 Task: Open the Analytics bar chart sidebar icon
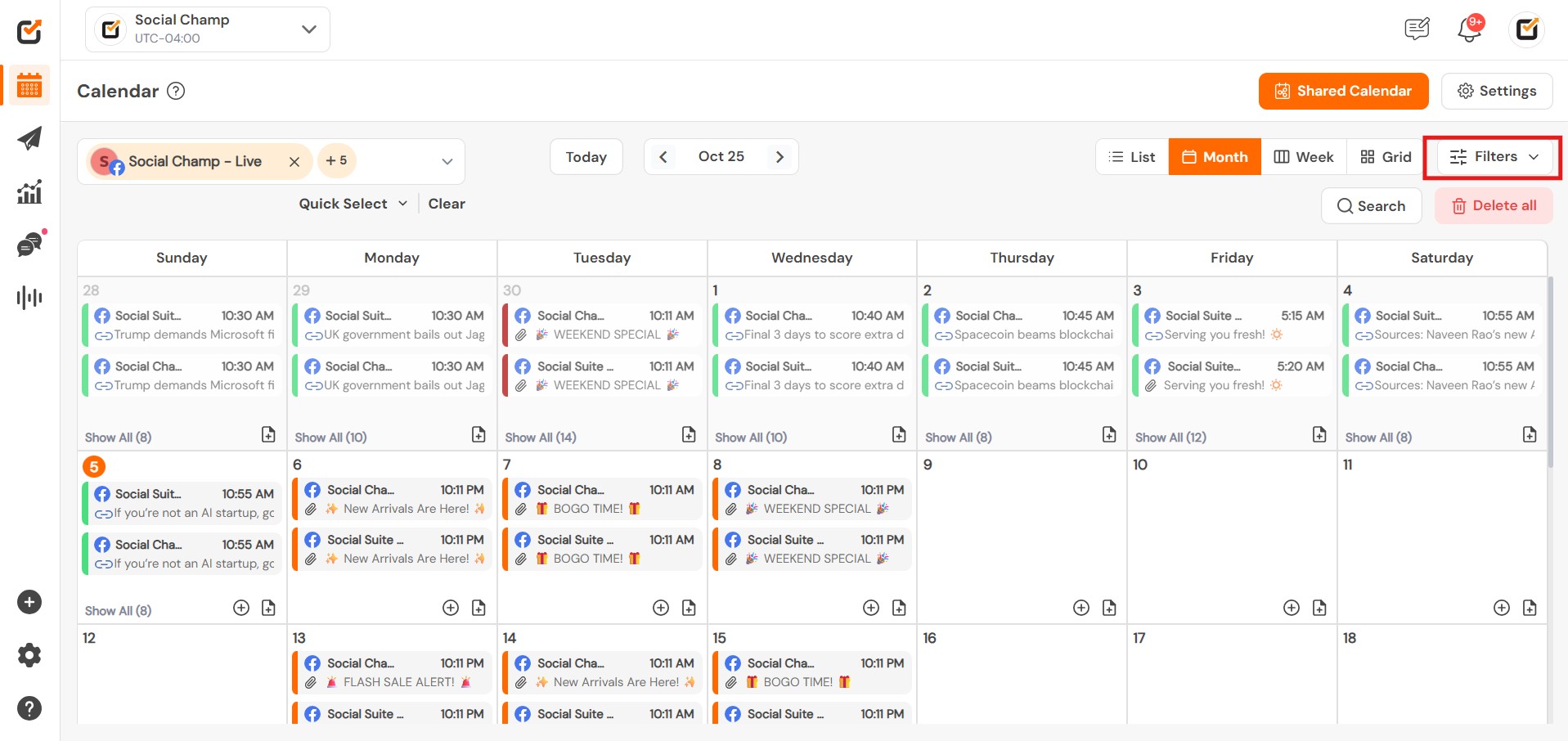29,192
